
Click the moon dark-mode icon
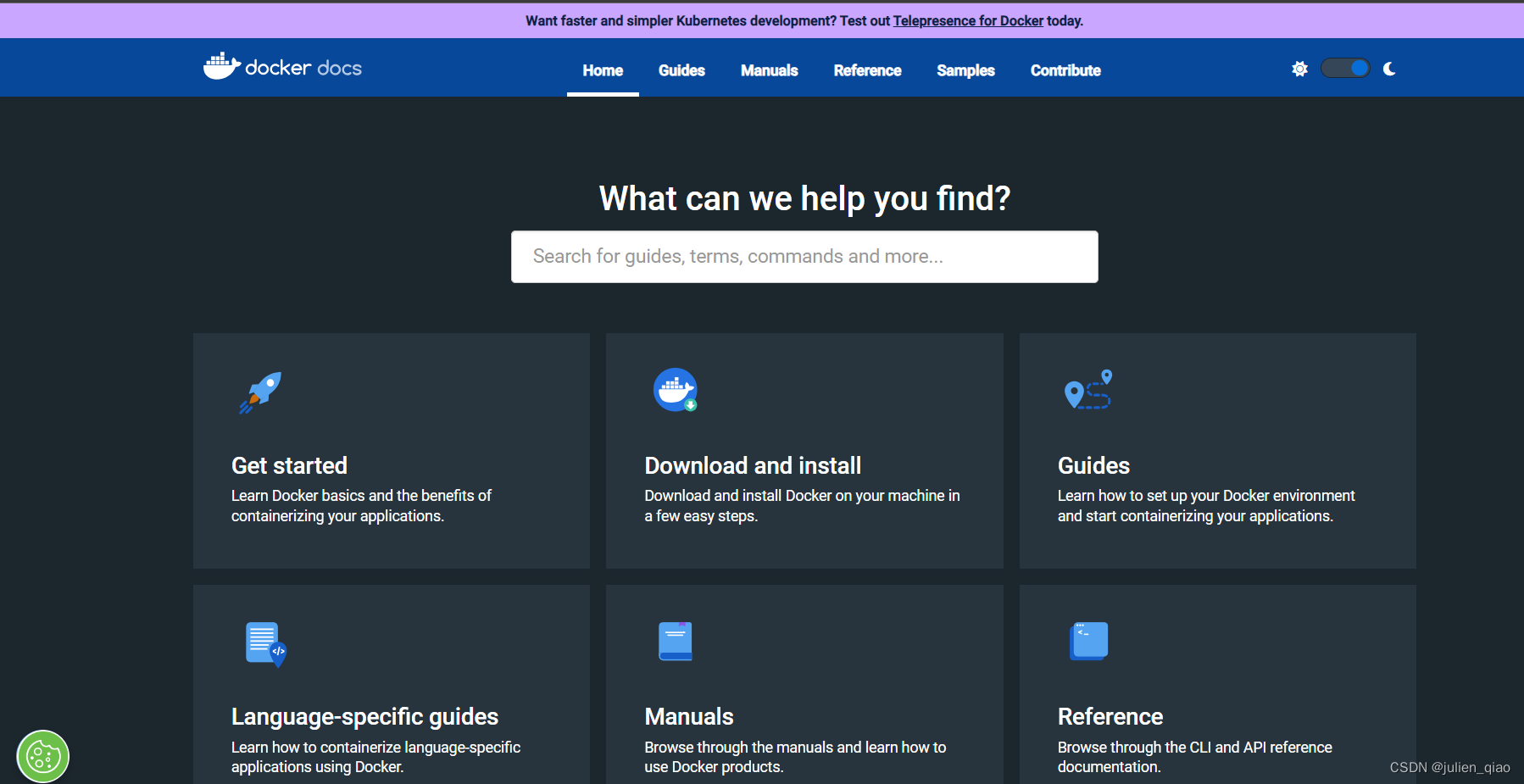(x=1389, y=69)
